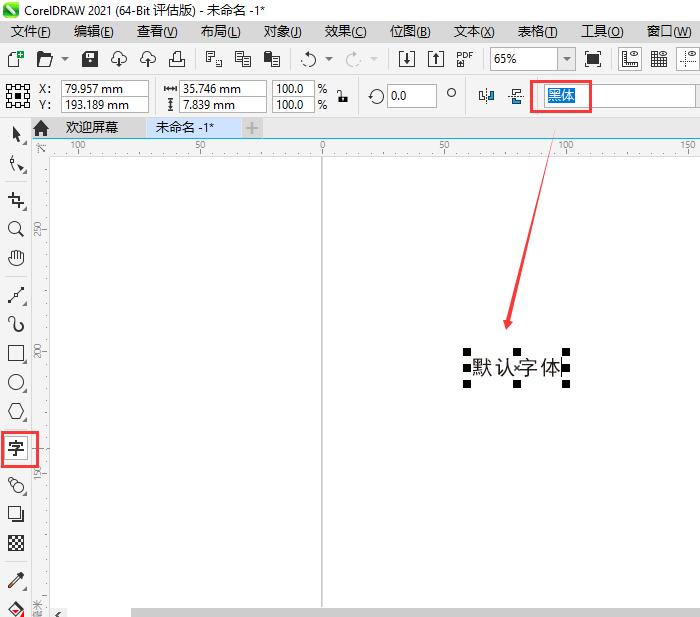Image resolution: width=700 pixels, height=617 pixels.
Task: Select the Rectangle tool
Action: pos(16,353)
